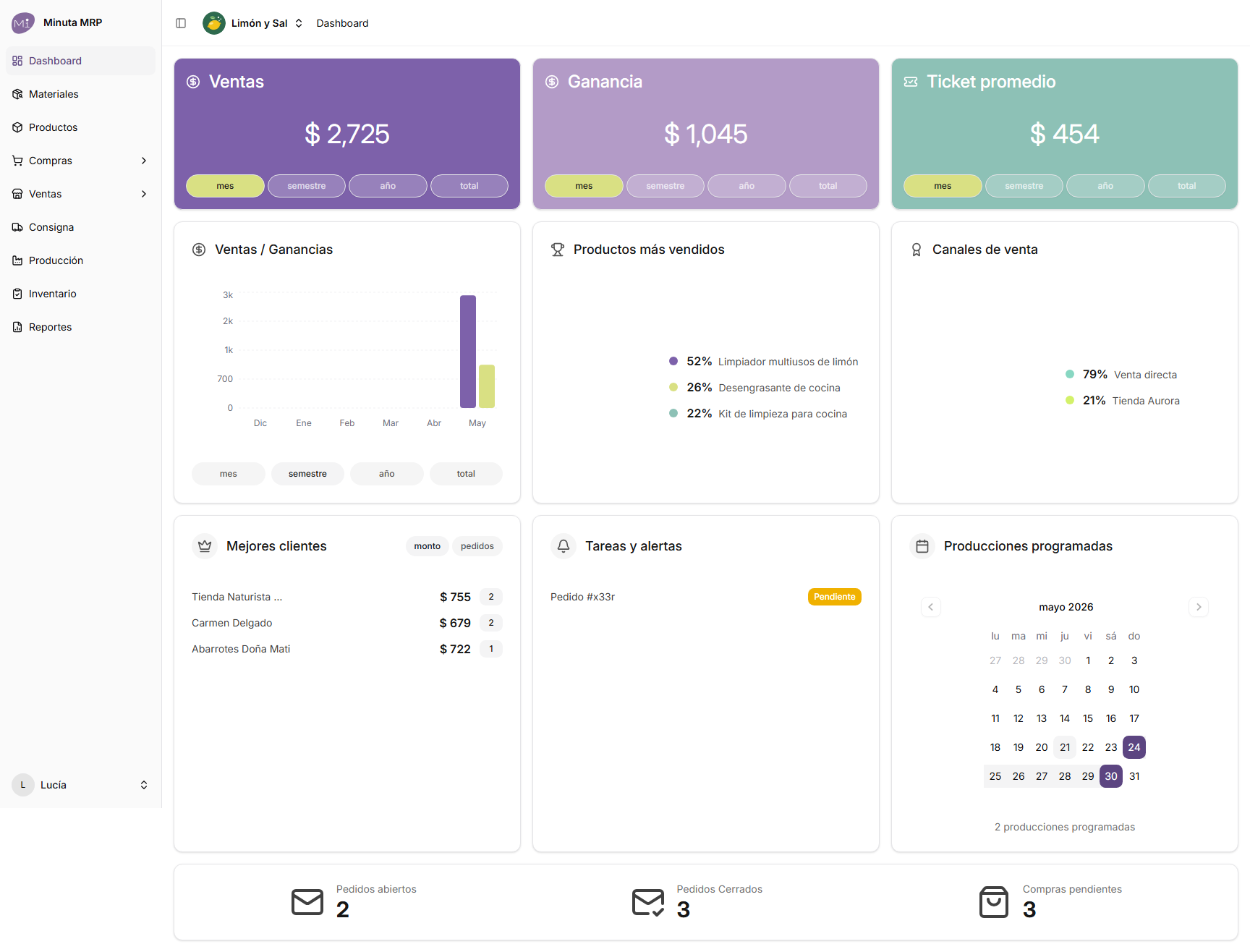The width and height of the screenshot is (1250, 952).
Task: Click the Pedidos abiertos envelope icon
Action: [x=307, y=902]
